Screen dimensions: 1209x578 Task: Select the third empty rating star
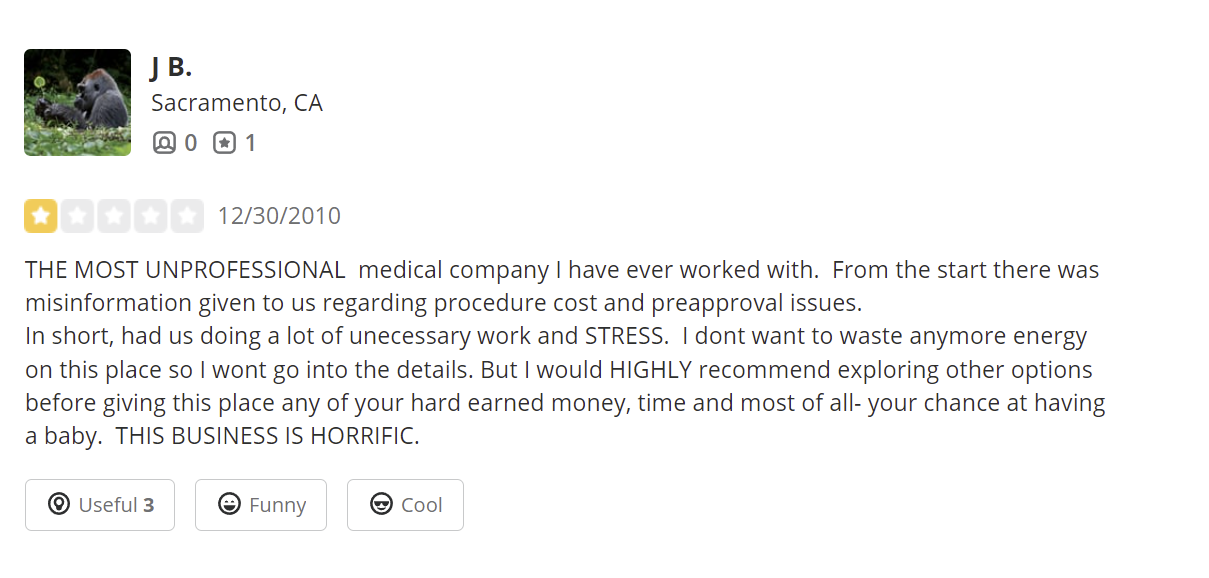(114, 216)
